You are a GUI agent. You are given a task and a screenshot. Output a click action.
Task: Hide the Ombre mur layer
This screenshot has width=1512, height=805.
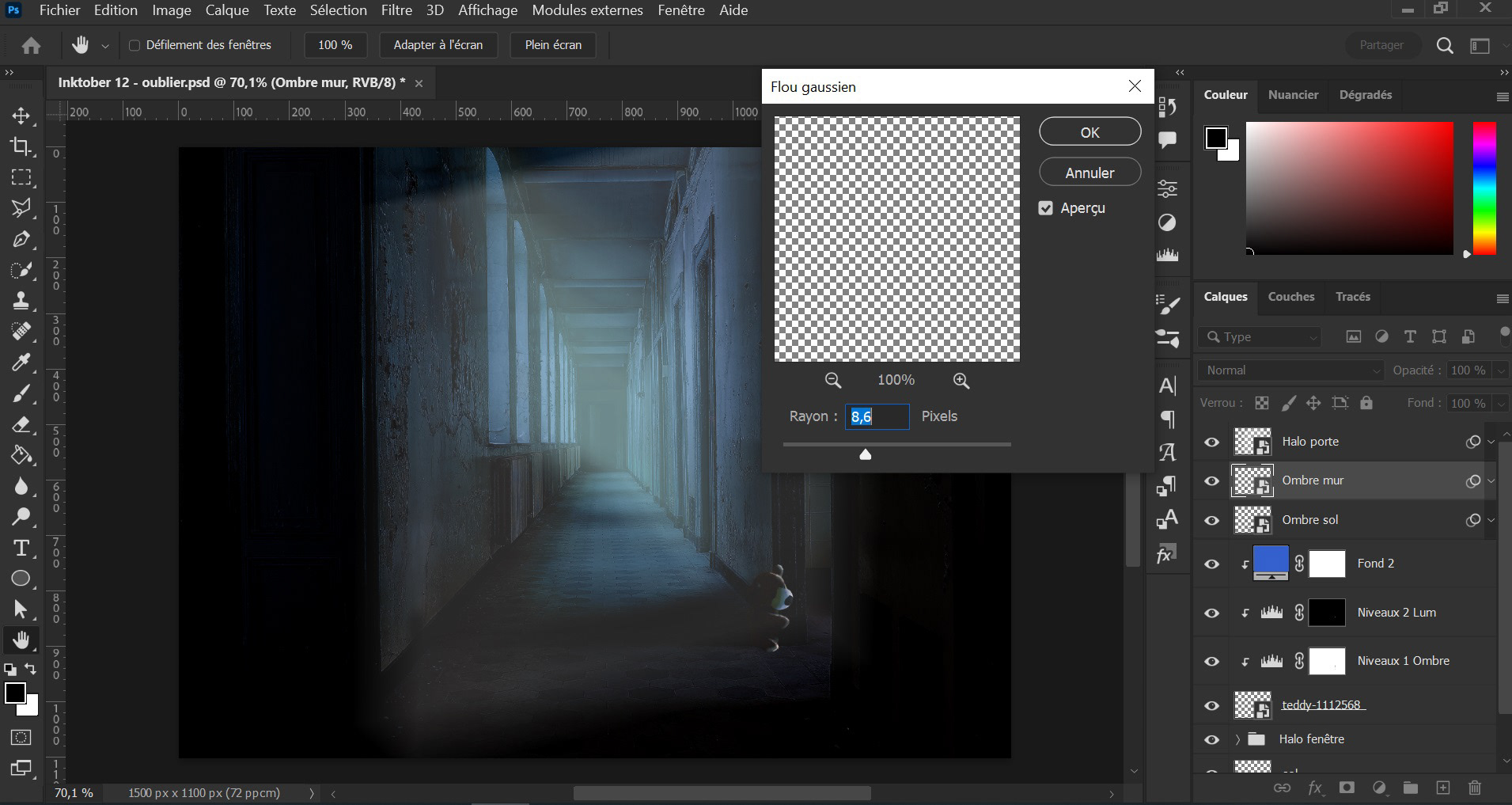pos(1211,480)
